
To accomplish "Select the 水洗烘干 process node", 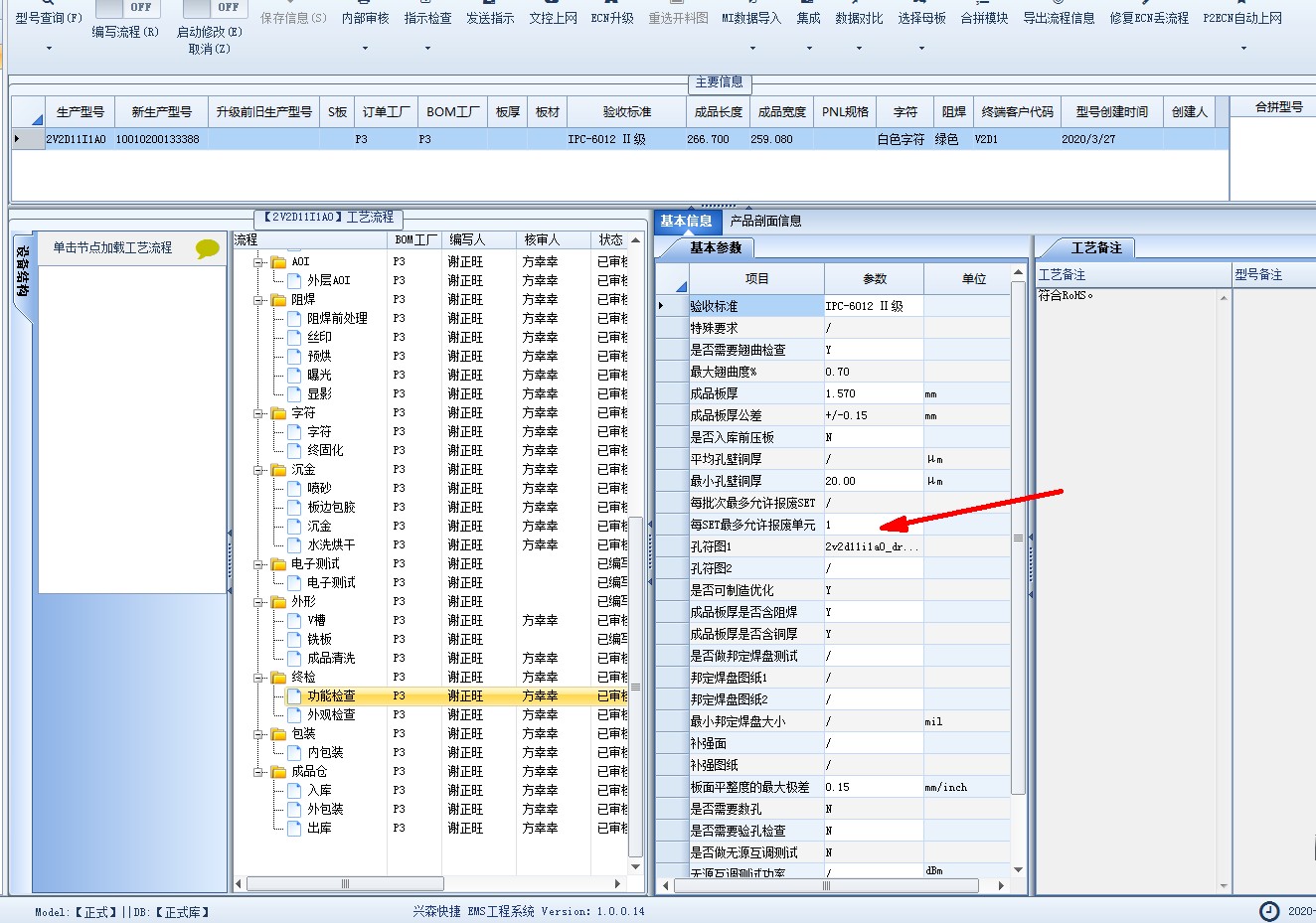I will tap(331, 544).
